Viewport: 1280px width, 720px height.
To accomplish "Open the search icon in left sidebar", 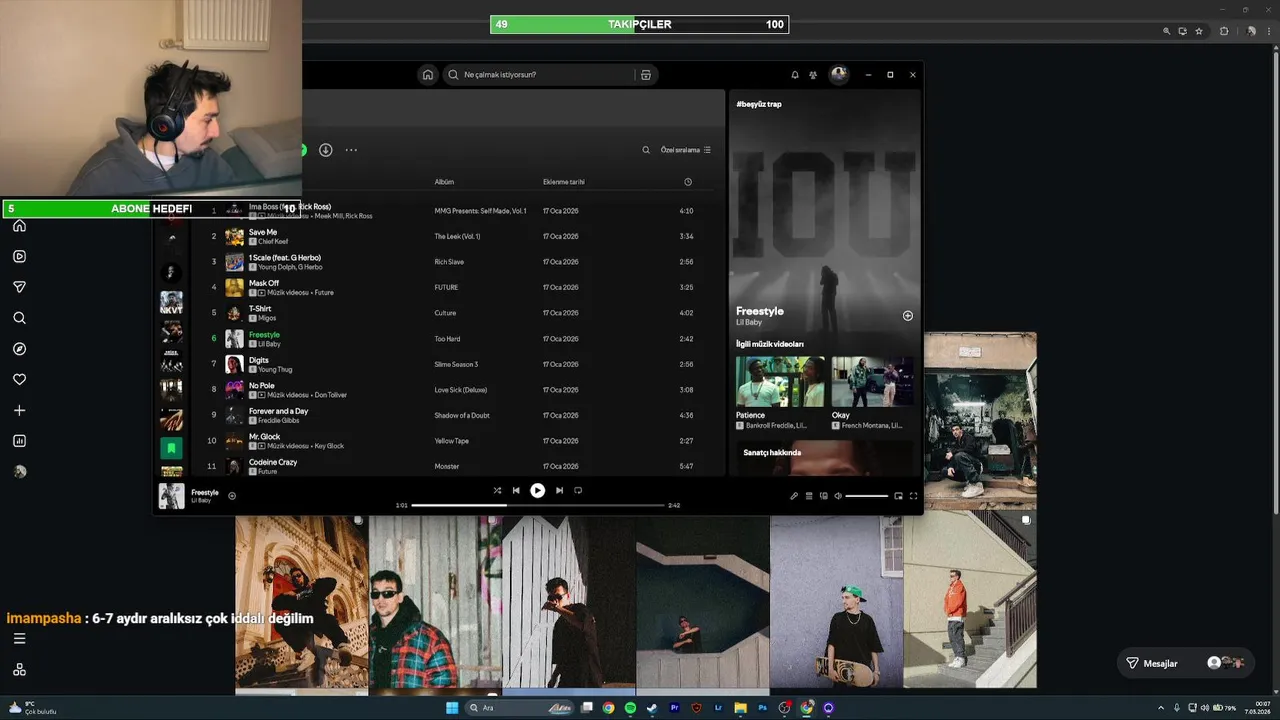I will pos(19,318).
